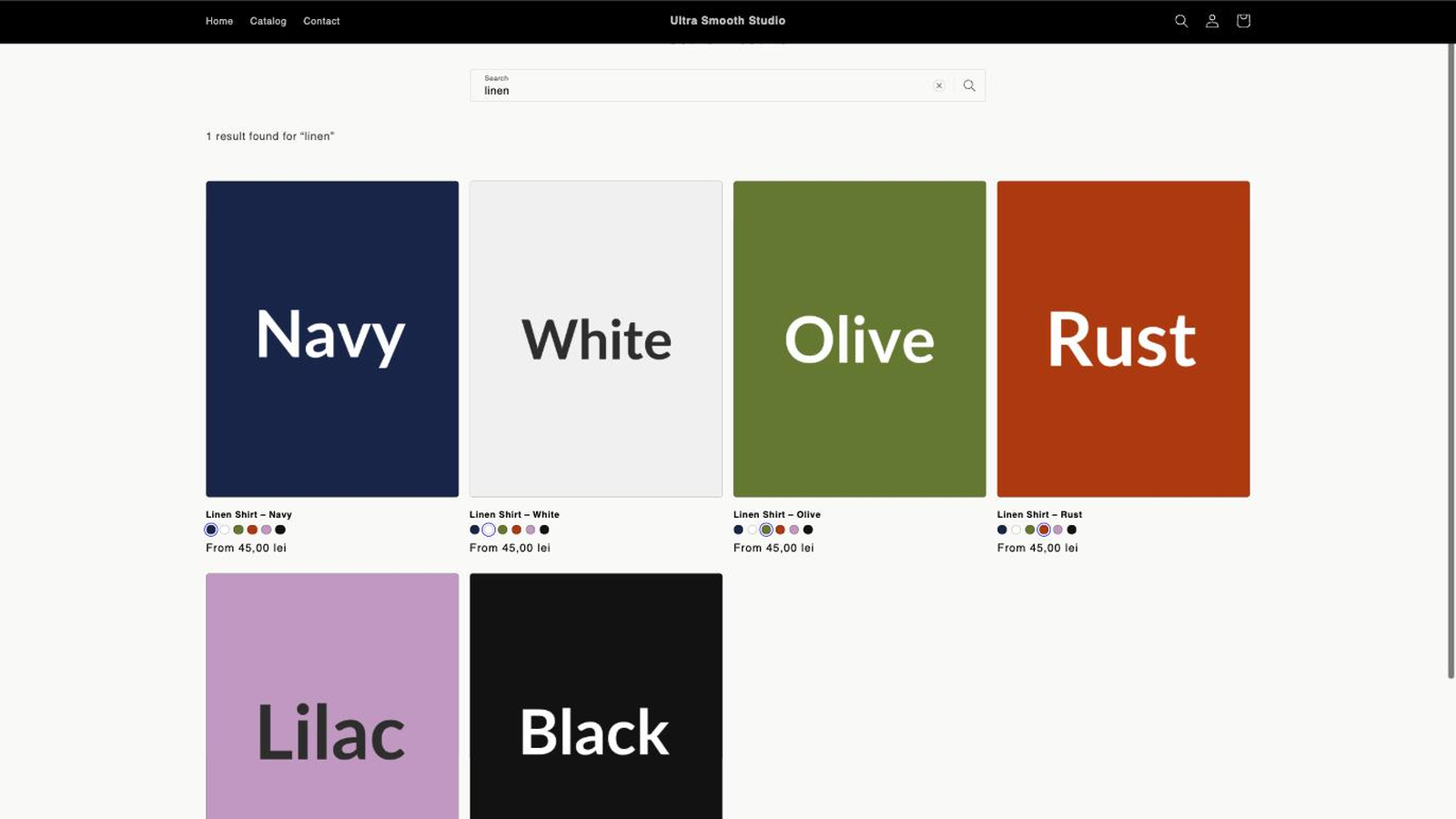Open the Linen Shirt – Rust product link

click(1039, 514)
